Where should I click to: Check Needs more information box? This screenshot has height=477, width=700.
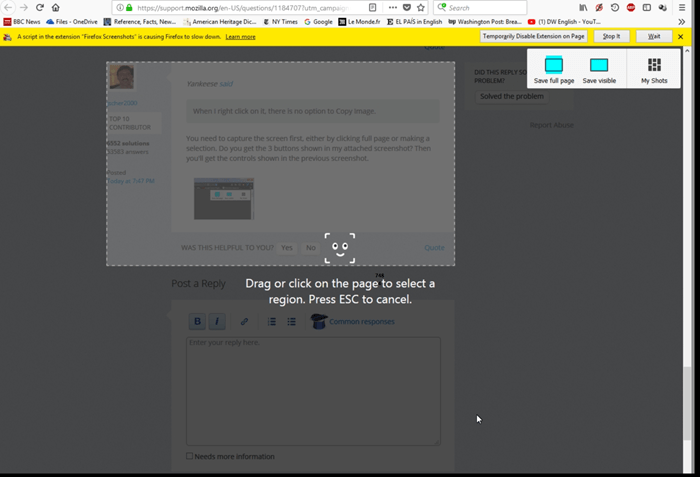point(189,456)
